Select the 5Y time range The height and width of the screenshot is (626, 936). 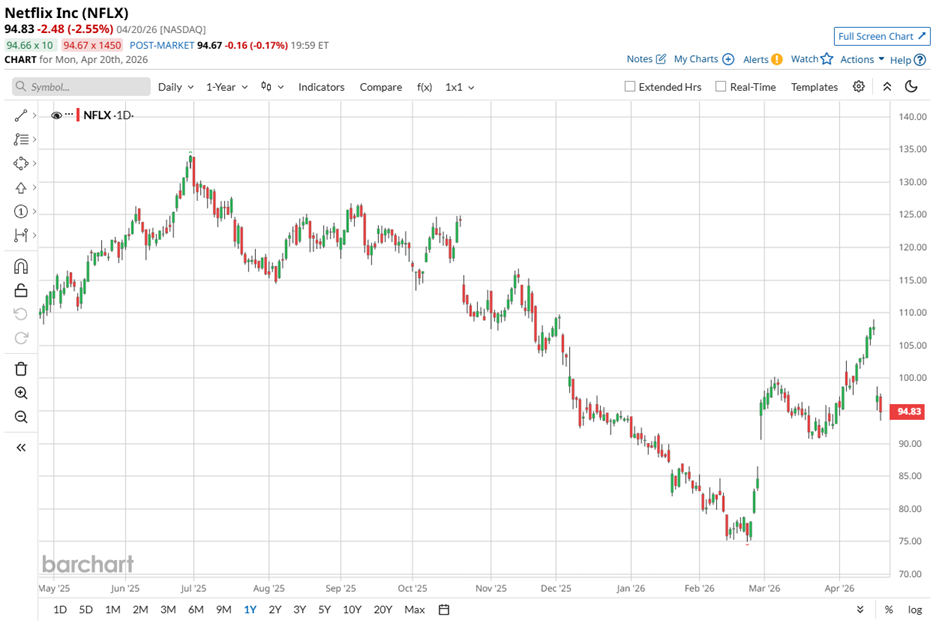324,609
